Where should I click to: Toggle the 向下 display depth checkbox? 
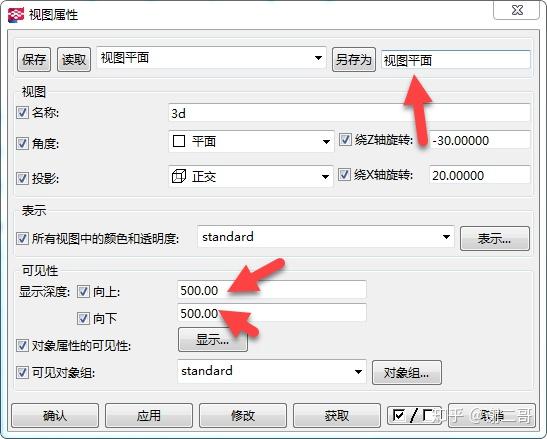[x=83, y=318]
